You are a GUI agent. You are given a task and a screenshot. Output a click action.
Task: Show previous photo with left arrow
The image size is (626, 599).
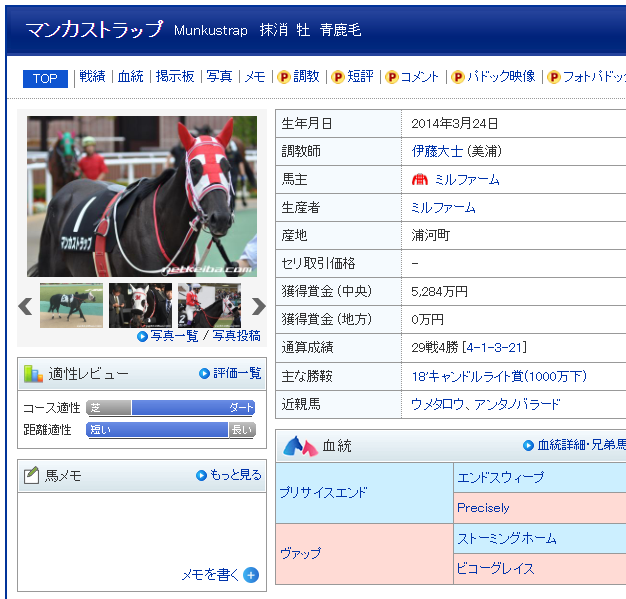(26, 306)
